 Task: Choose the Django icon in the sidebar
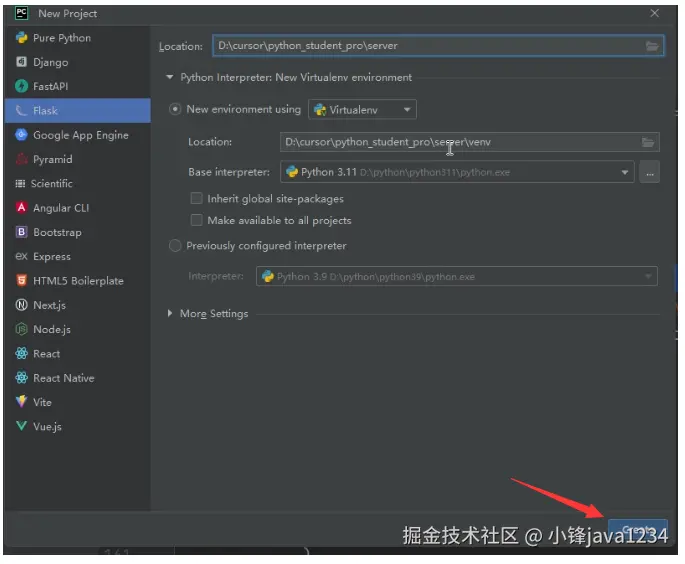(21, 62)
